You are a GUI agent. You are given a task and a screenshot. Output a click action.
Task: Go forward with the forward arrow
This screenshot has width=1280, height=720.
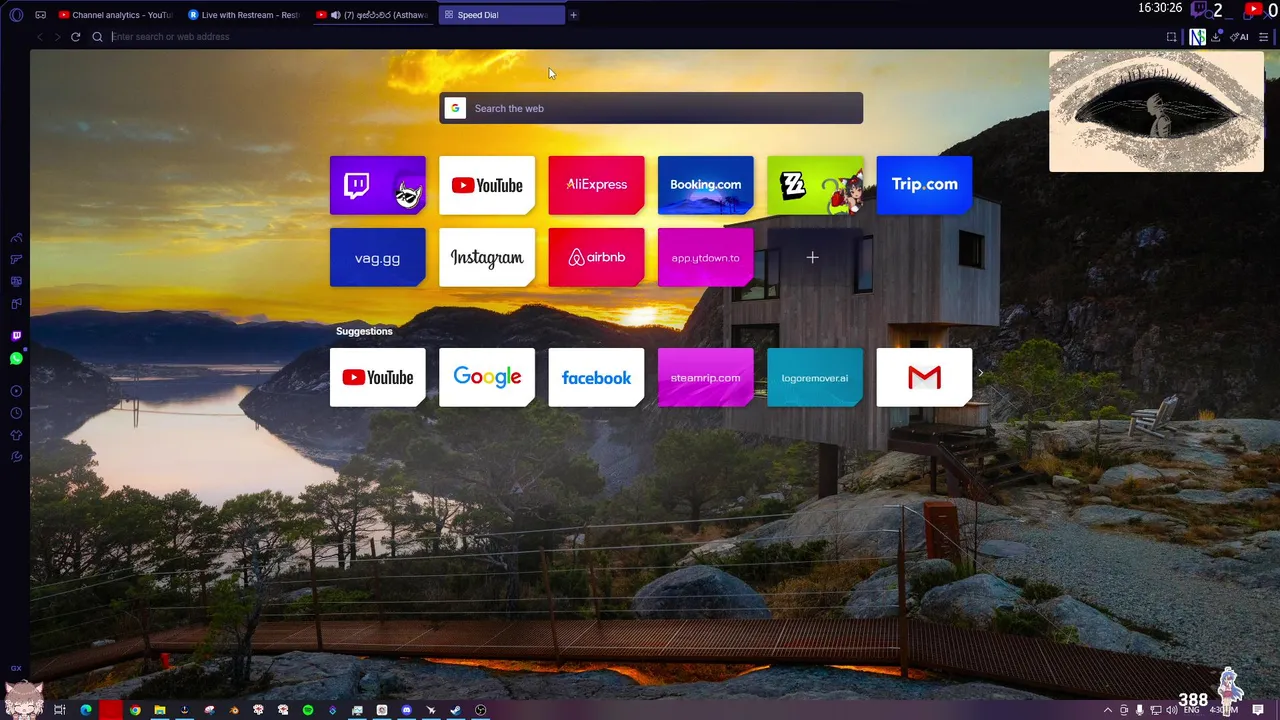tap(57, 37)
